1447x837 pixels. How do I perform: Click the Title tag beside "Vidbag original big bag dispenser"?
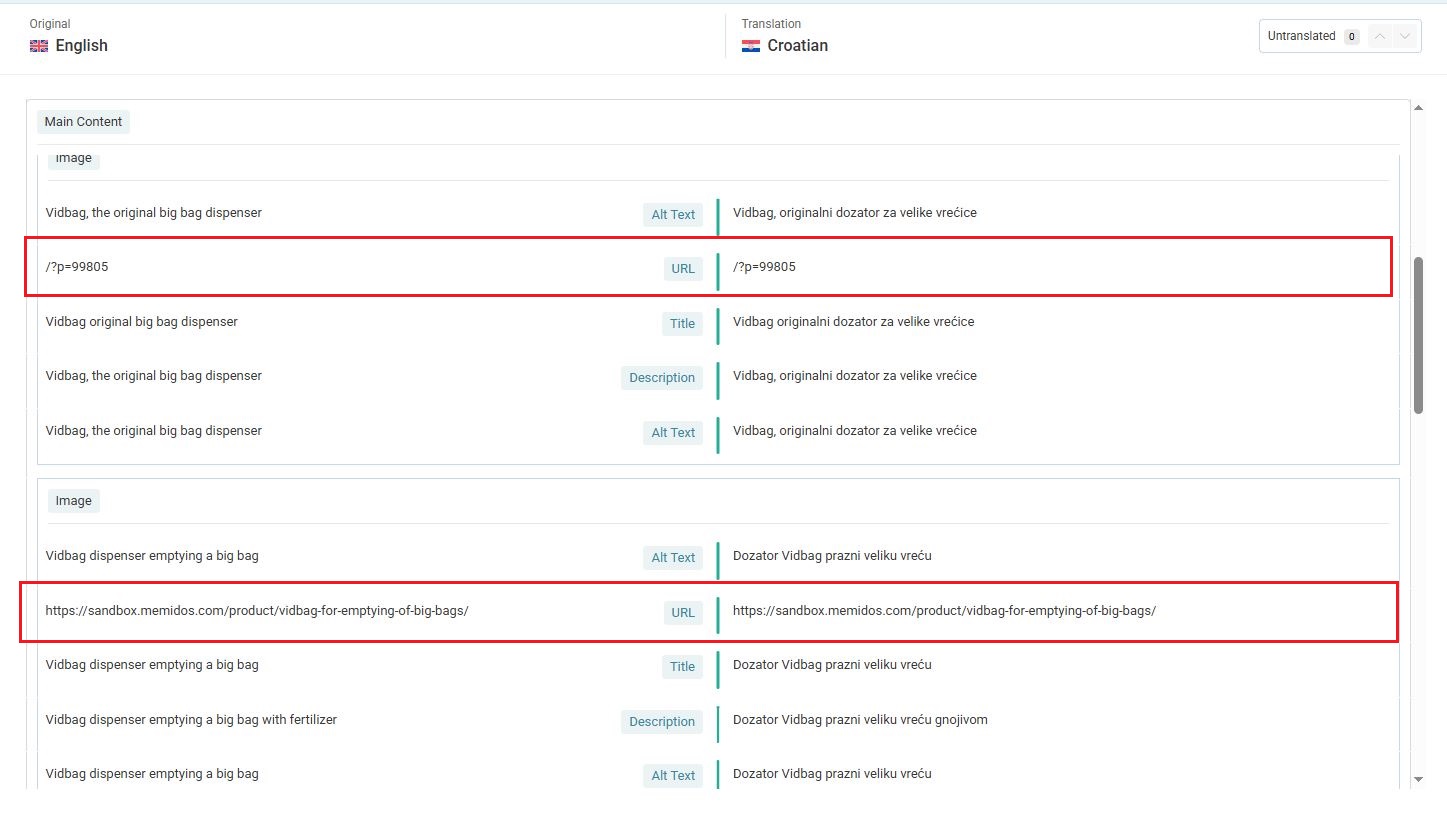tap(682, 323)
